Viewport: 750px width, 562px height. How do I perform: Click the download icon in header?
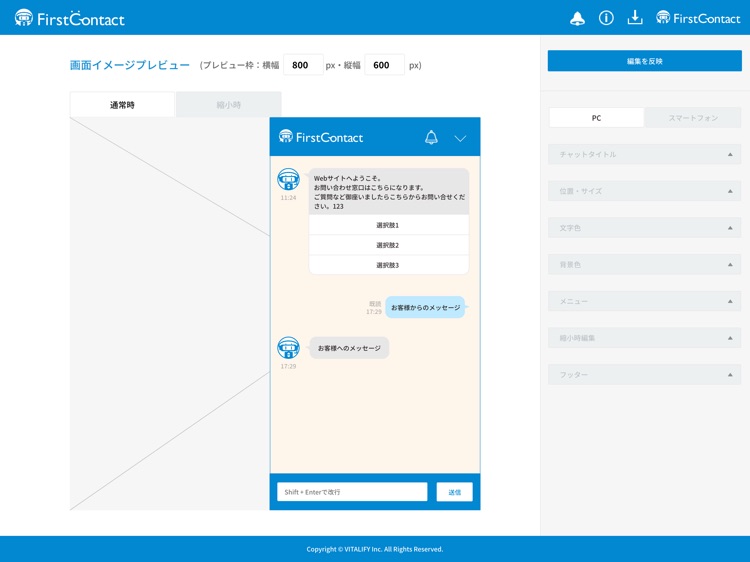coord(635,18)
